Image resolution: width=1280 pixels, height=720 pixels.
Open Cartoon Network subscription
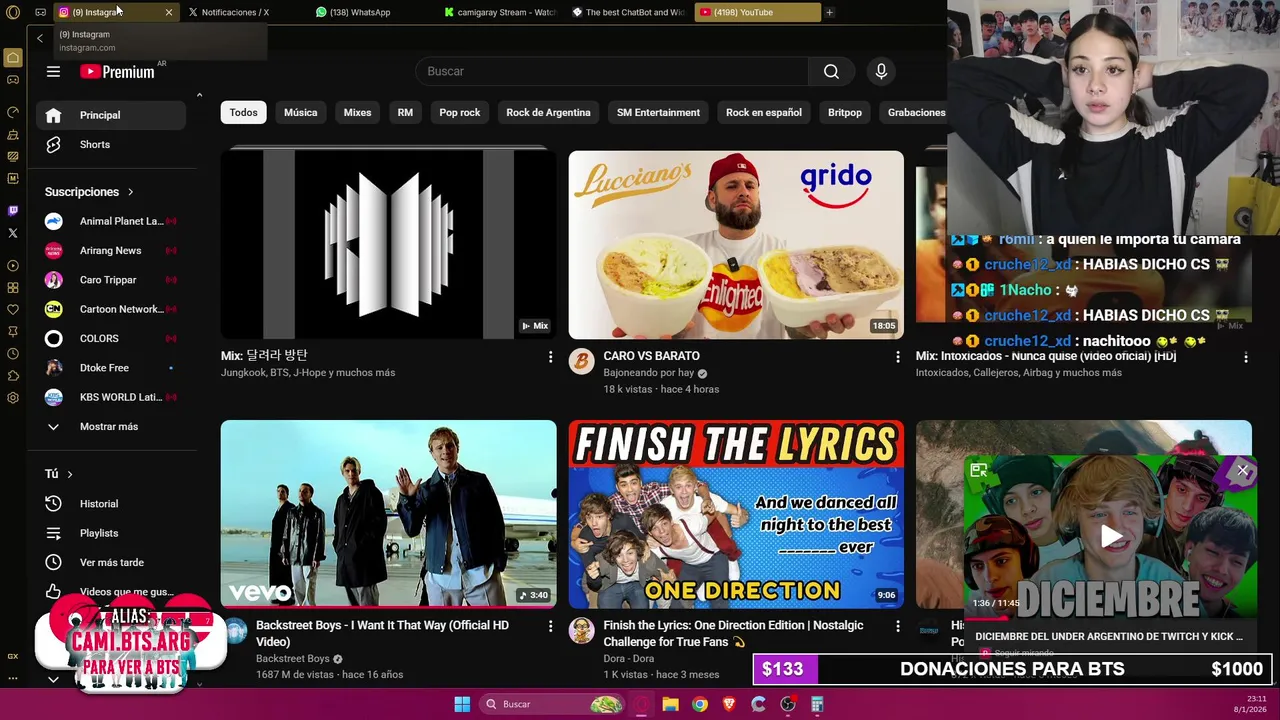coord(110,309)
